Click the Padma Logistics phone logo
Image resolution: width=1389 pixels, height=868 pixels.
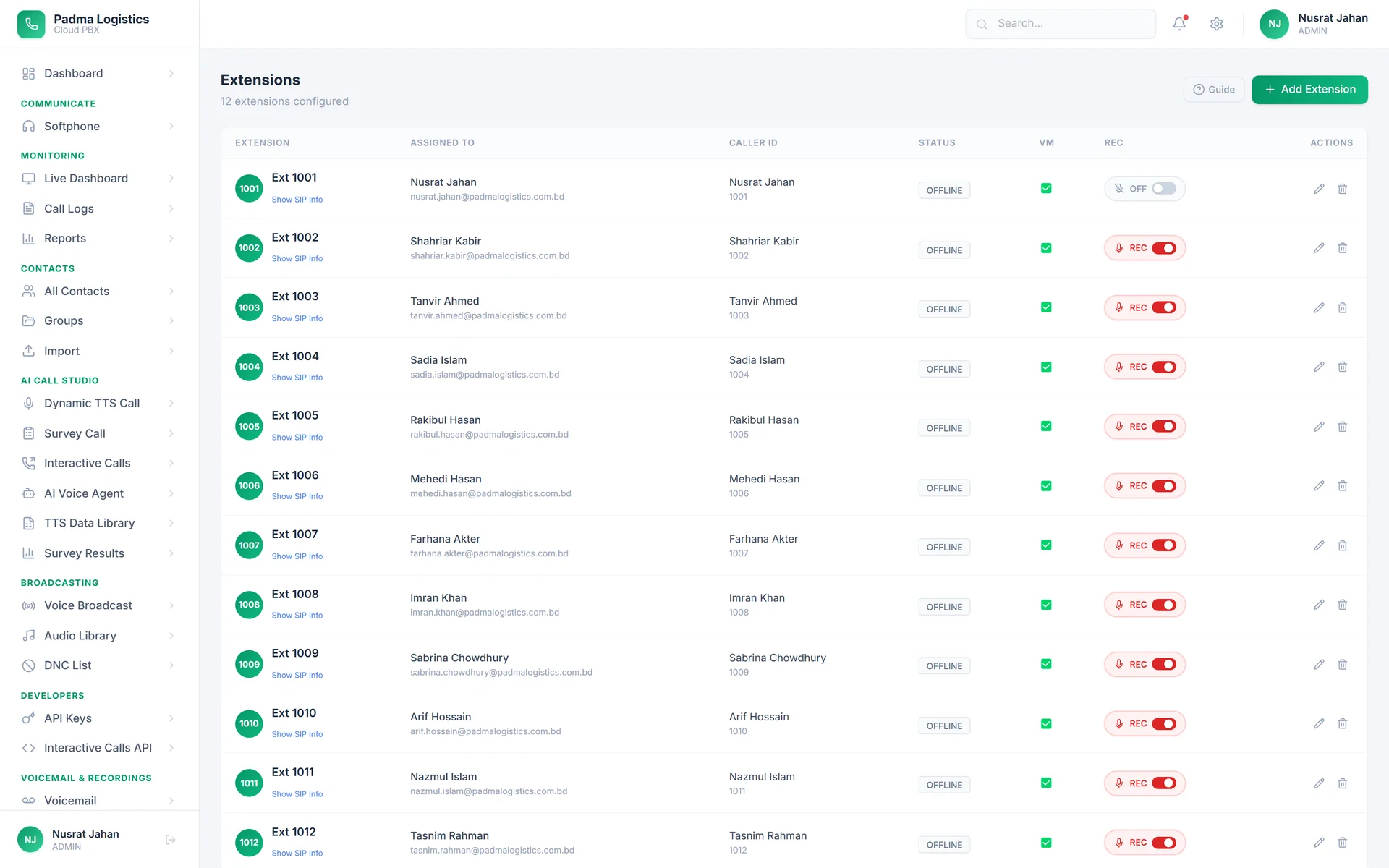click(31, 24)
